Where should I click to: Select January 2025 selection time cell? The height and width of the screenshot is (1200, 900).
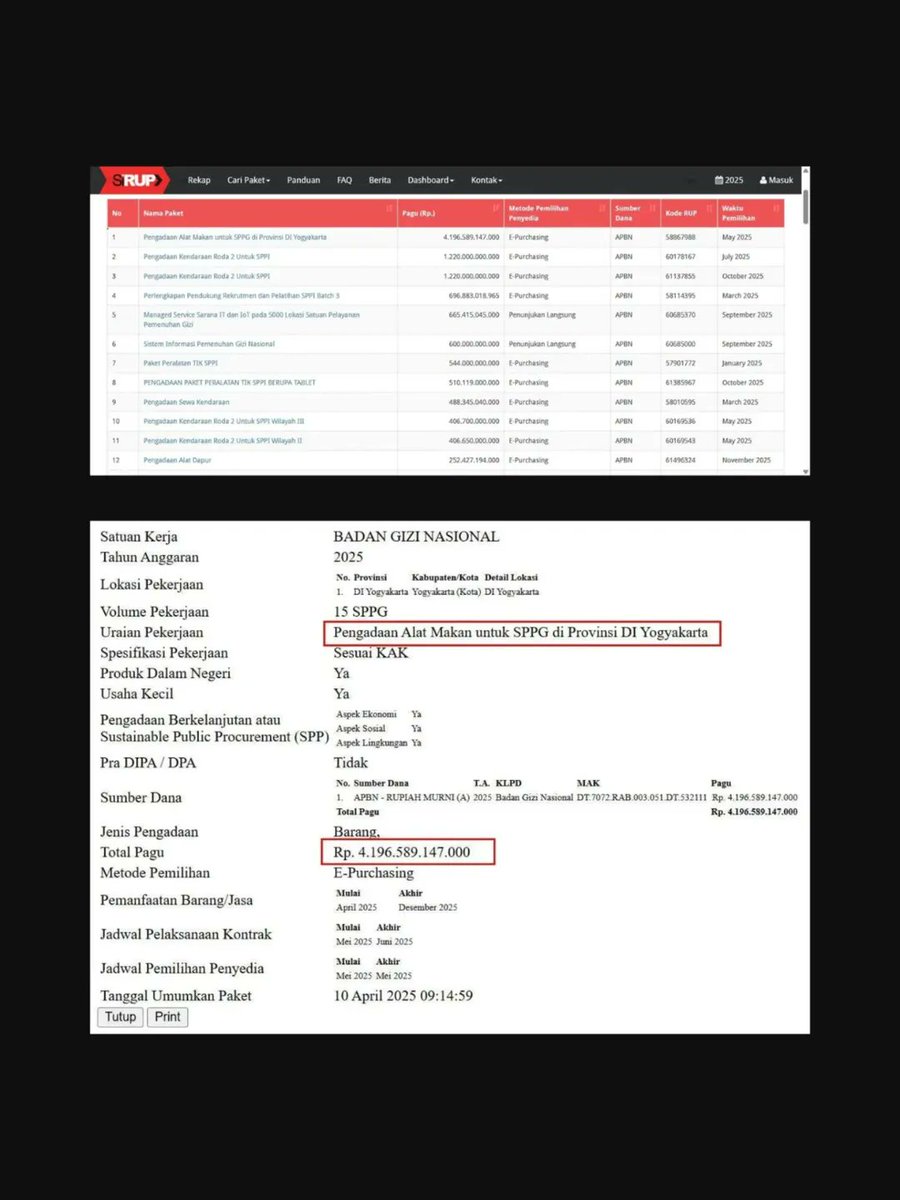pos(742,363)
